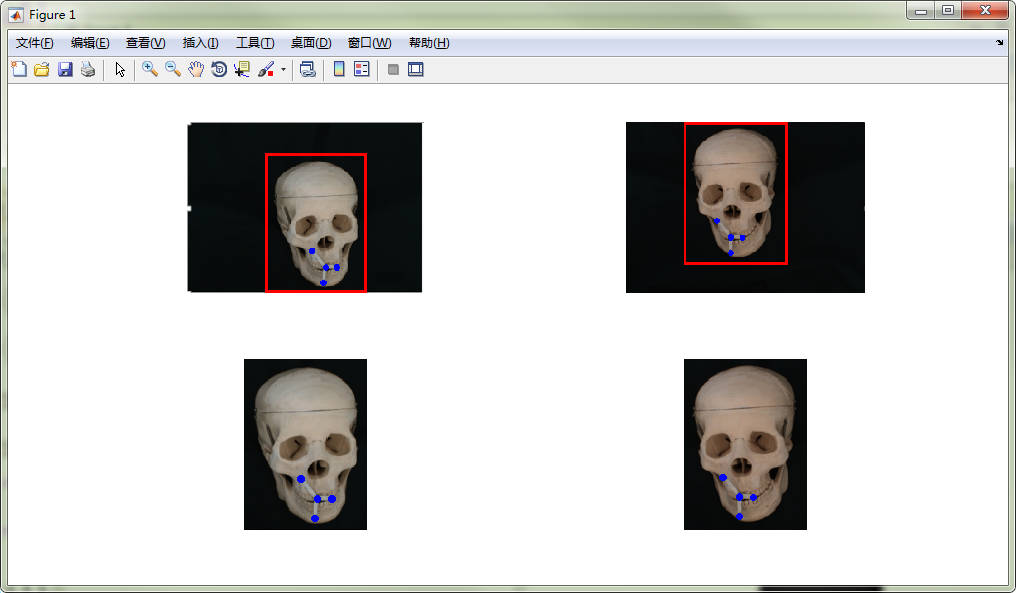
Task: Enable the Rotate 3D tool
Action: tap(219, 69)
